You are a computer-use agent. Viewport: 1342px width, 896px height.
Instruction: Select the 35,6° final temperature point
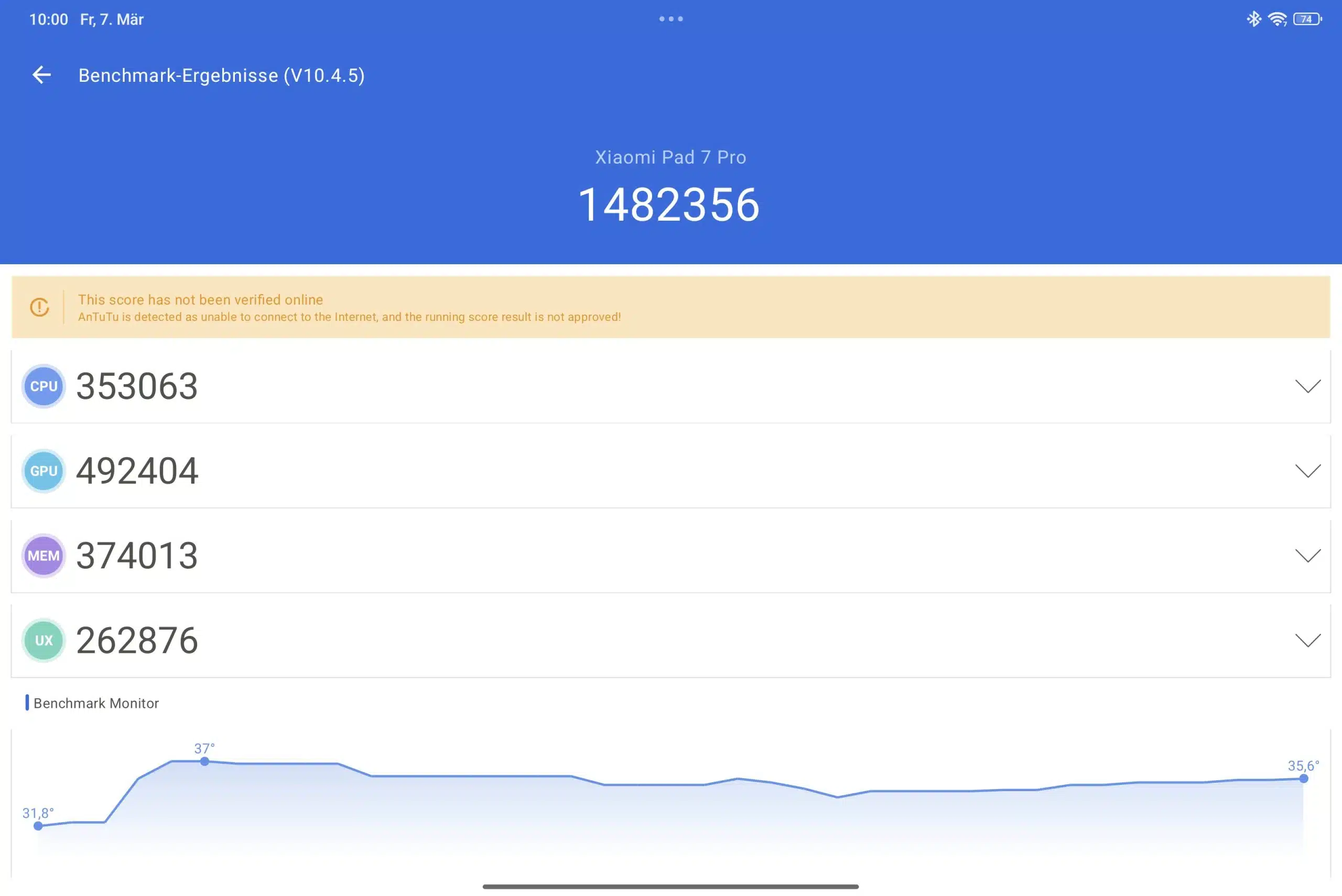pos(1303,778)
